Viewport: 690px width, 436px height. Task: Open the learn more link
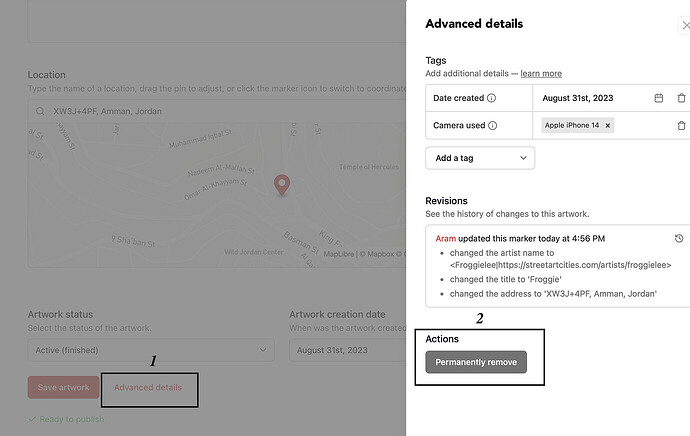tap(541, 73)
